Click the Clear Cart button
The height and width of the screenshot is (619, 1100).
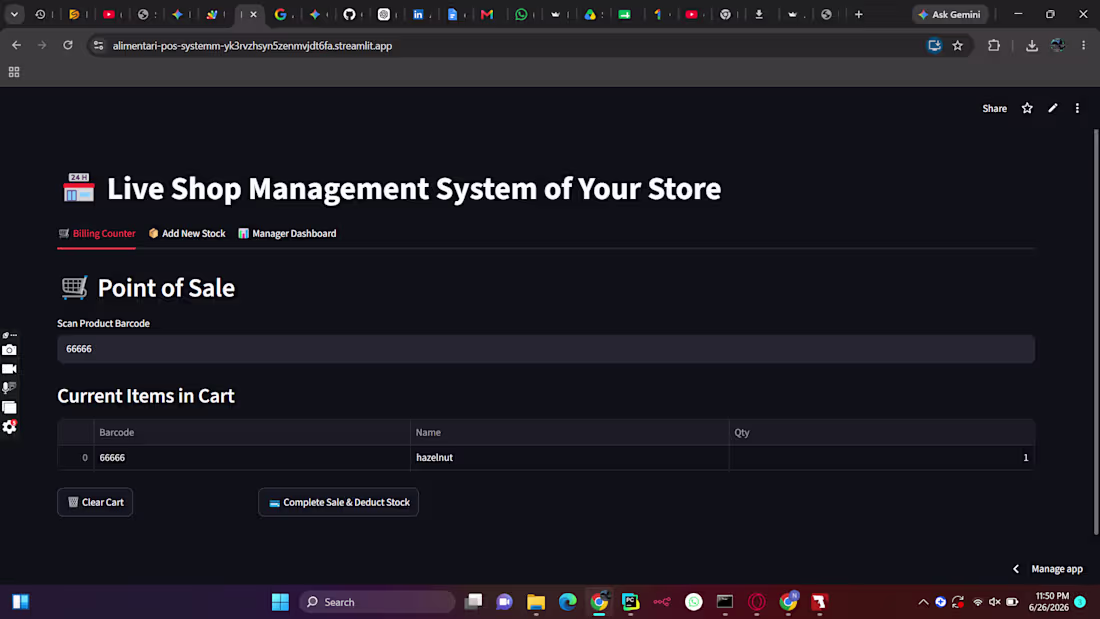(x=95, y=502)
